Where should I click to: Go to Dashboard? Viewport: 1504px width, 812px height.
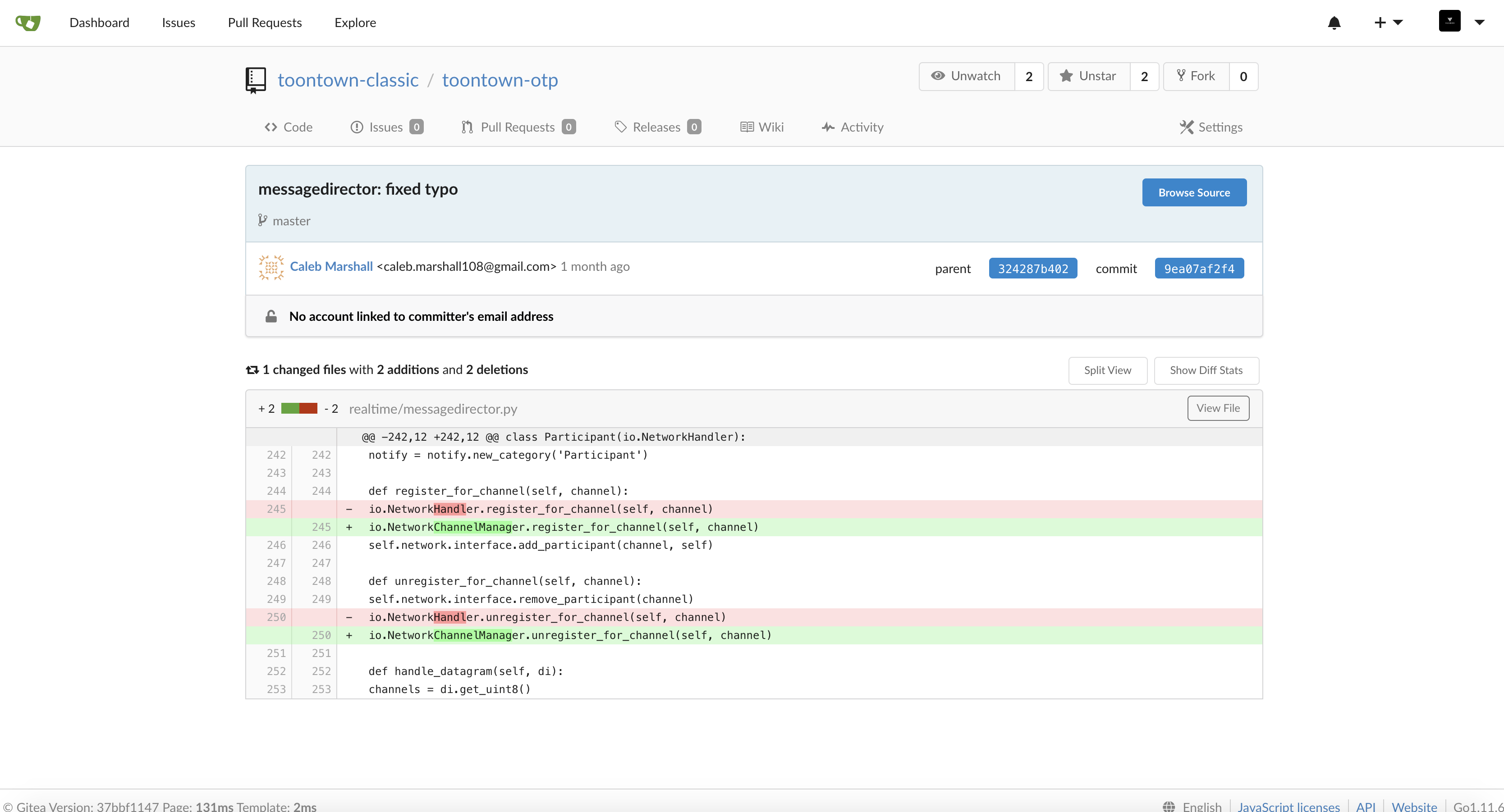[x=99, y=23]
